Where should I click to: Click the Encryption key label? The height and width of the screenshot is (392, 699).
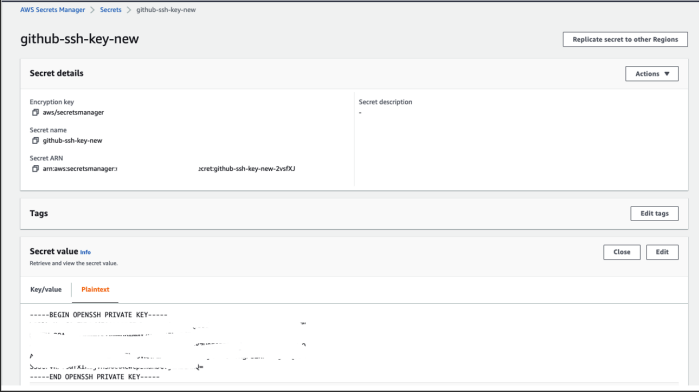pos(52,102)
